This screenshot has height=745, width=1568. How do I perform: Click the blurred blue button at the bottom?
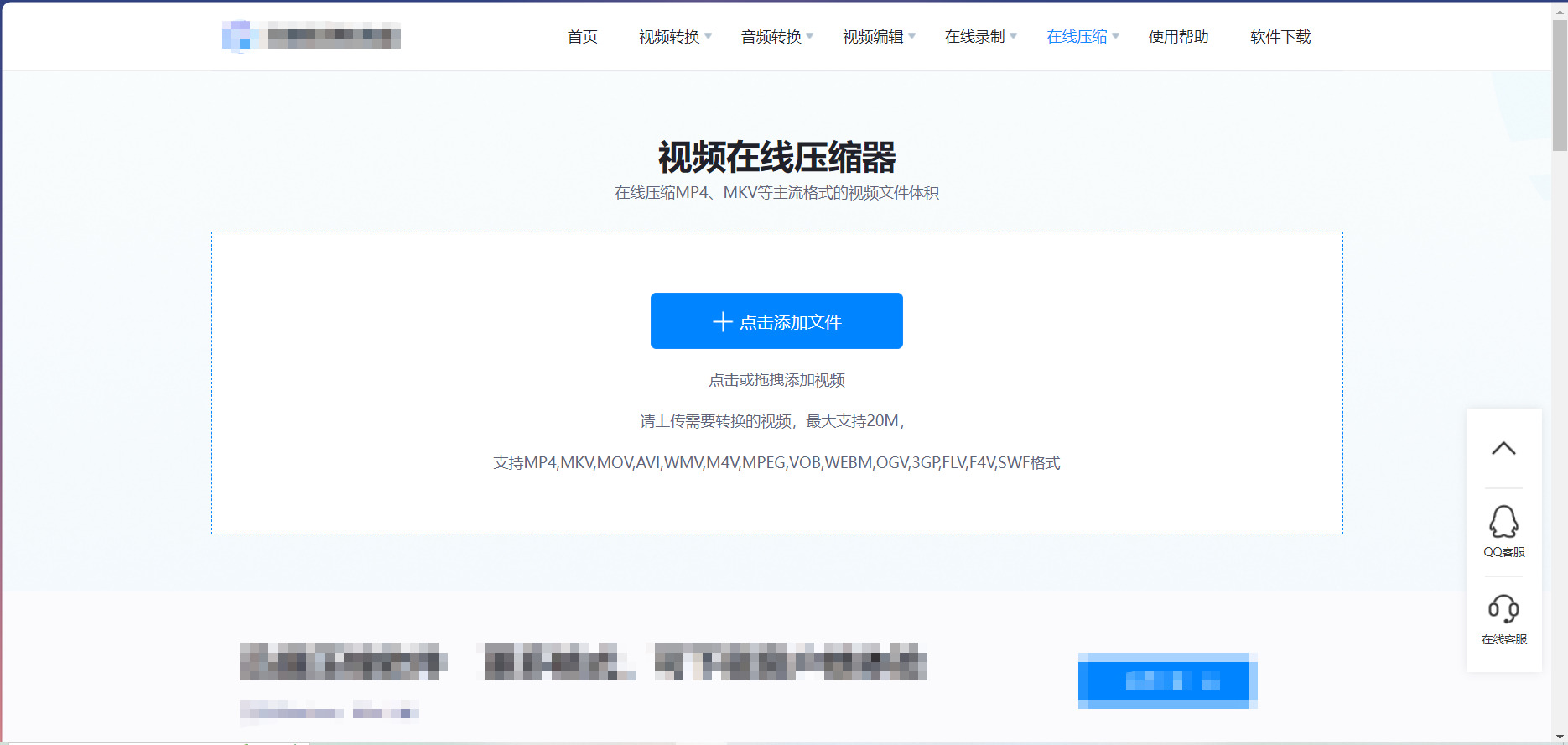pyautogui.click(x=1167, y=680)
